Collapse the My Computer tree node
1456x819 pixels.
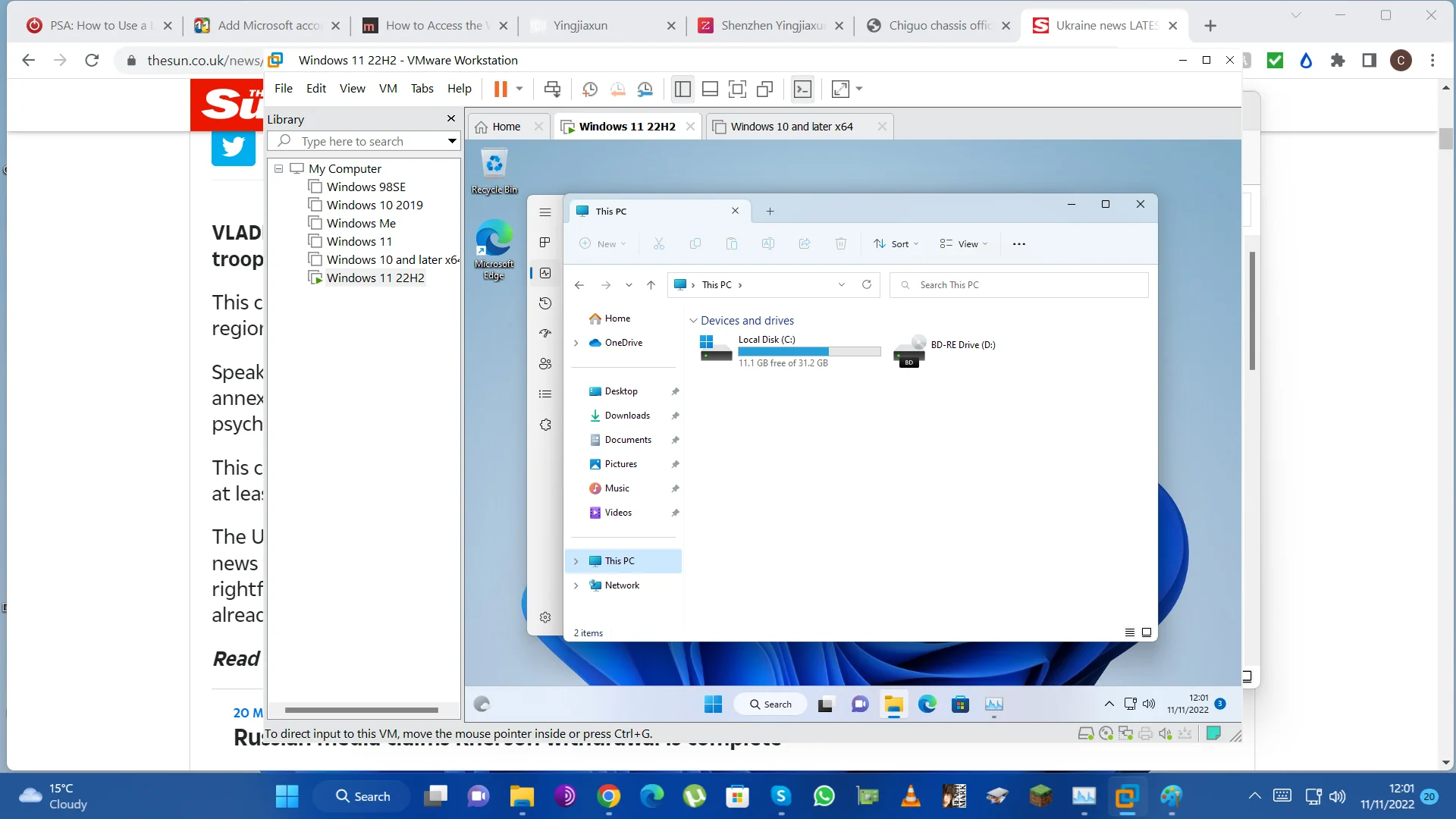coord(278,168)
